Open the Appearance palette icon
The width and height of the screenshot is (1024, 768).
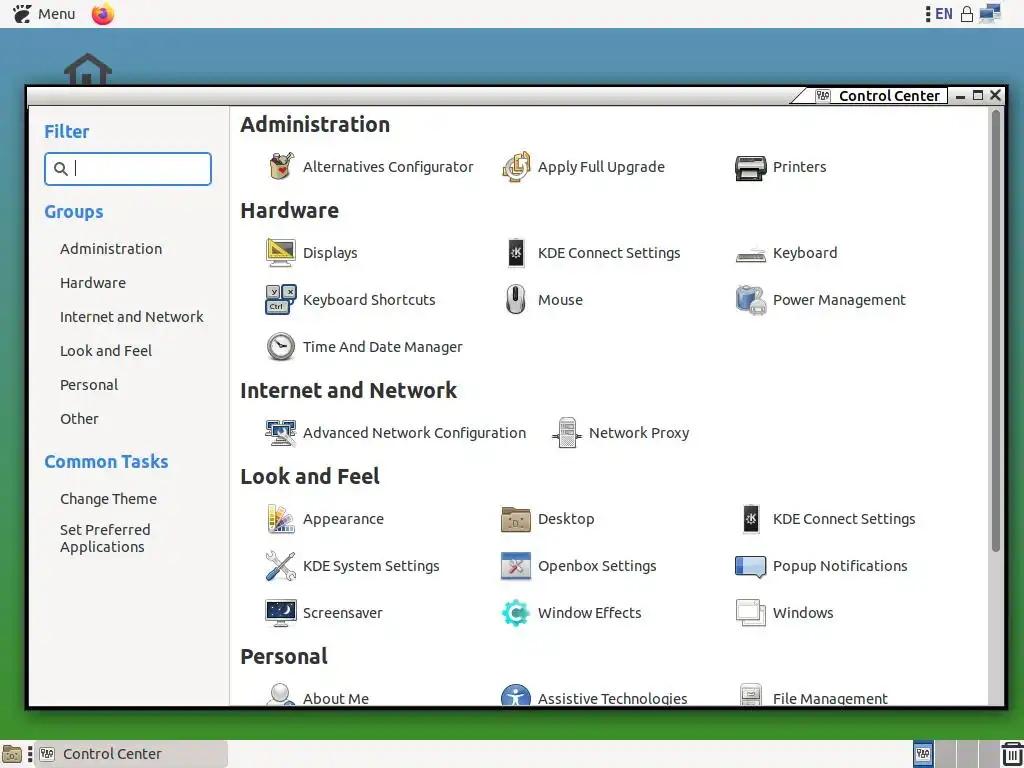(281, 519)
